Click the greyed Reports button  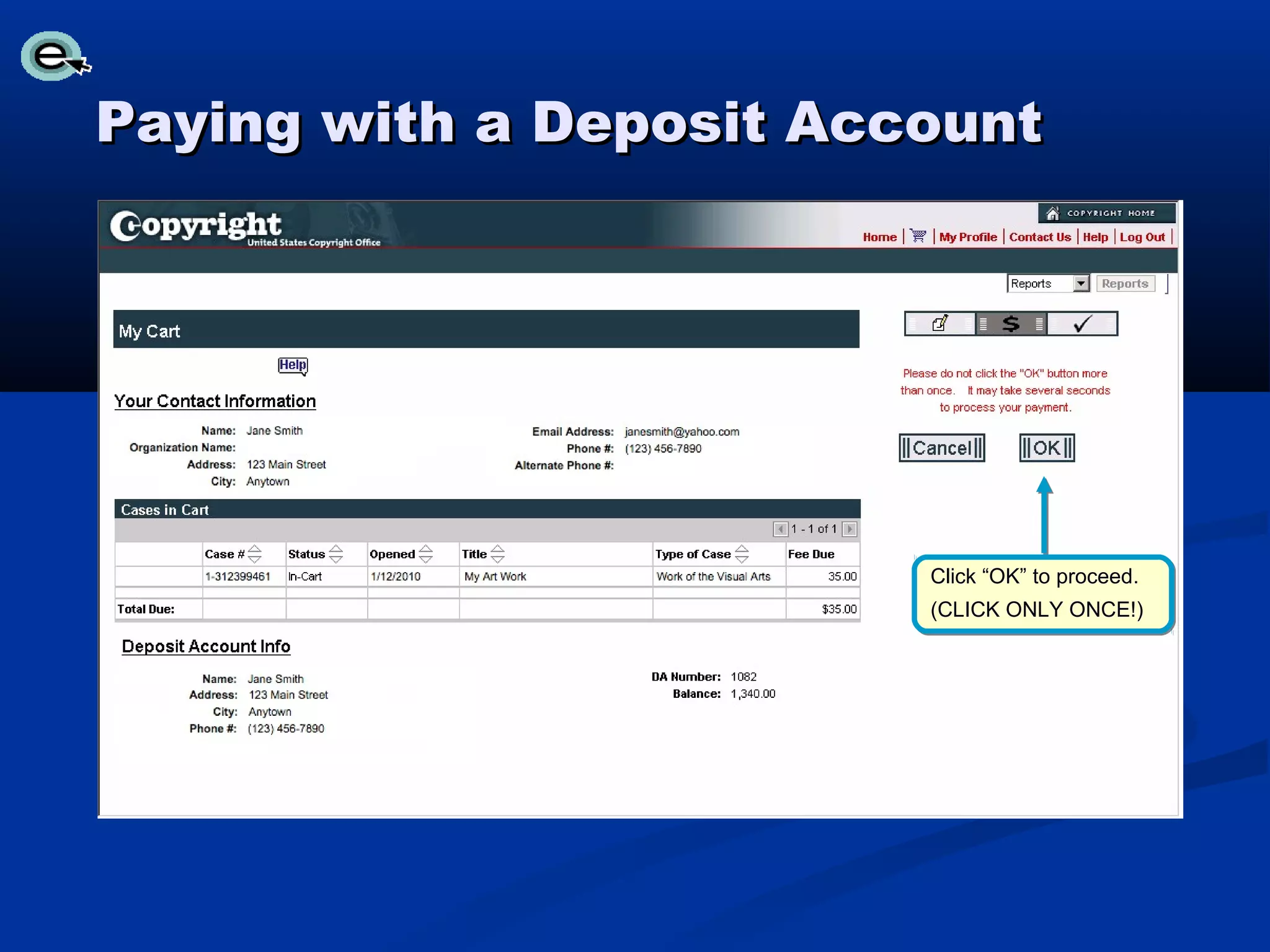click(x=1125, y=283)
